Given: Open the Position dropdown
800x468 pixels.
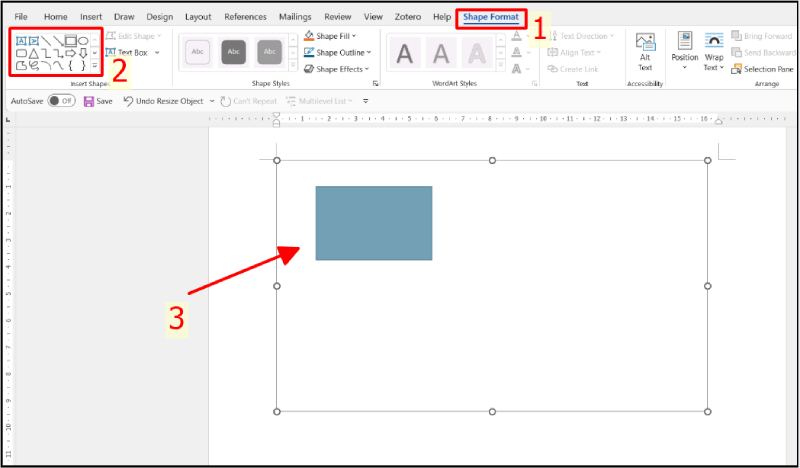Looking at the screenshot, I should click(685, 51).
